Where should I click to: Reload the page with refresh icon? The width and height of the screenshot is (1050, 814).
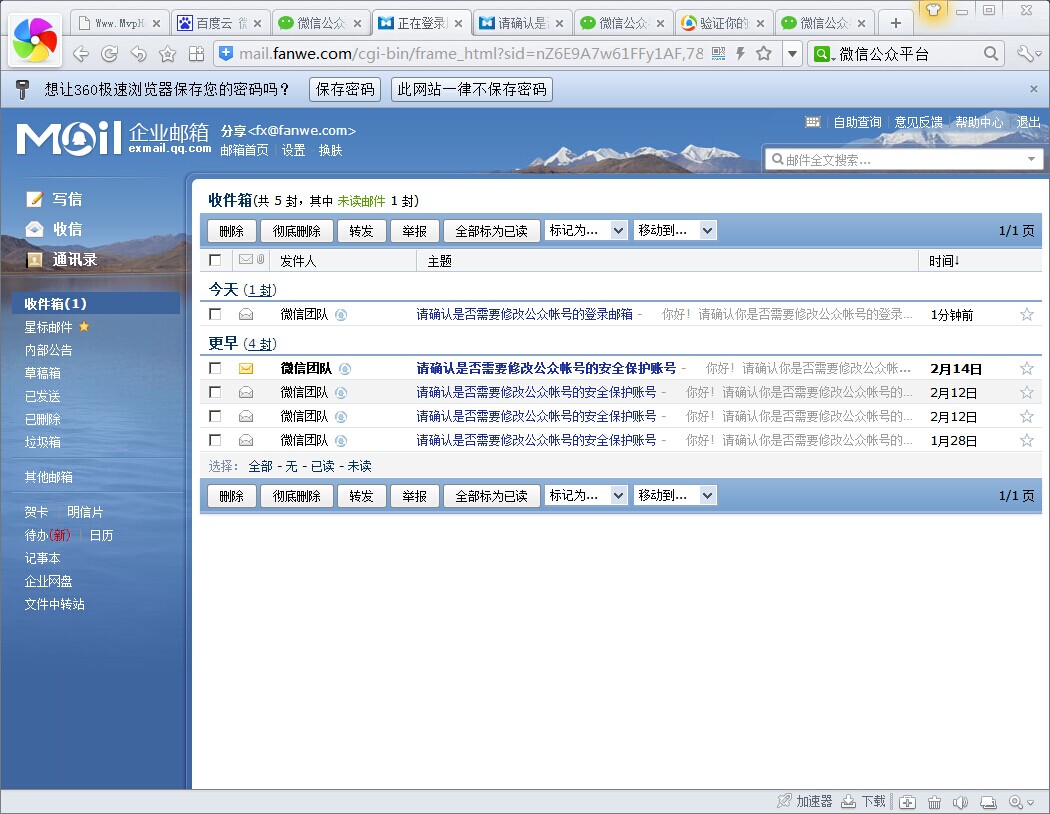tap(109, 54)
